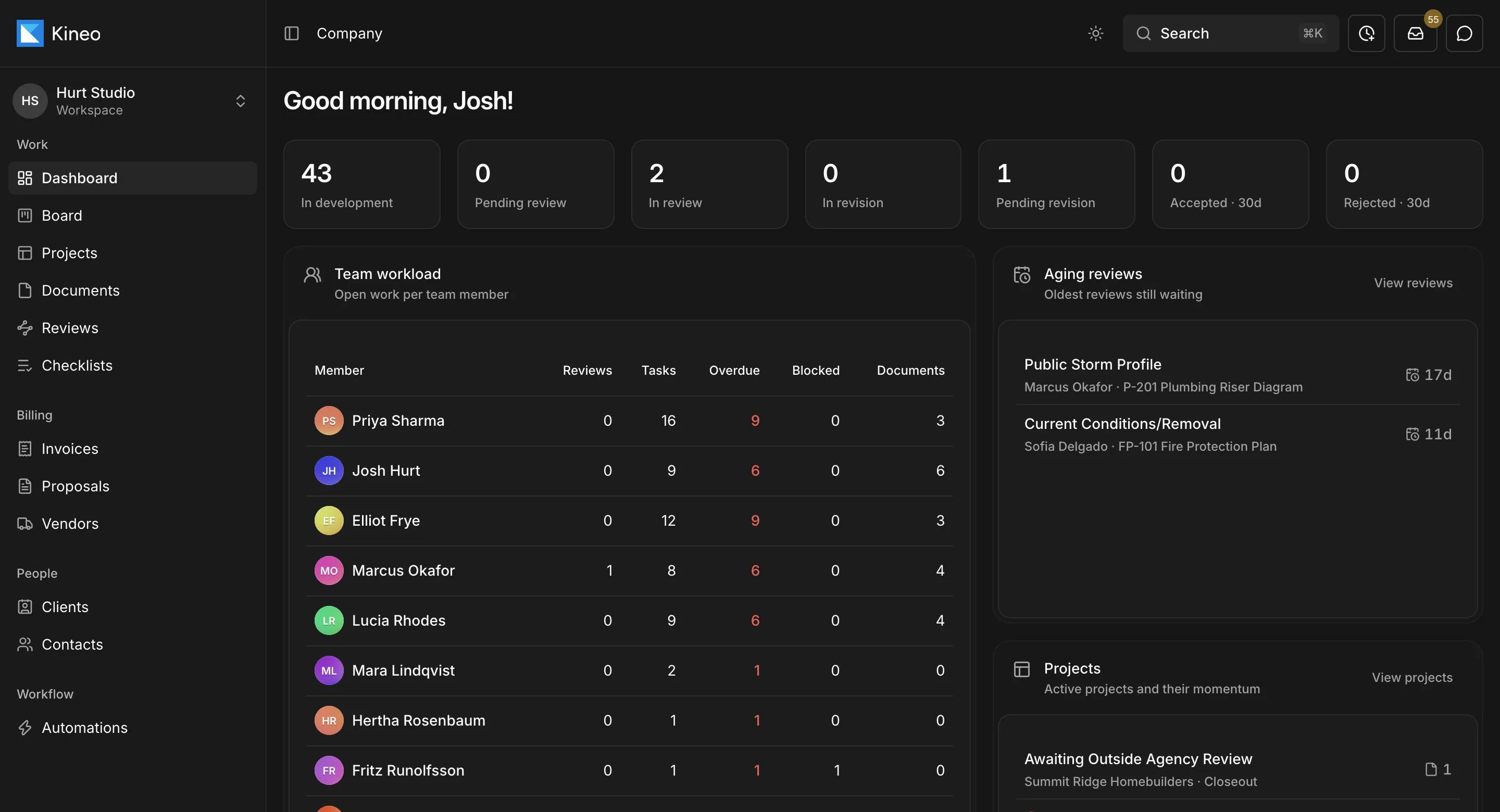Click the Member column header
Screen dimensions: 1500x812
click(x=339, y=370)
